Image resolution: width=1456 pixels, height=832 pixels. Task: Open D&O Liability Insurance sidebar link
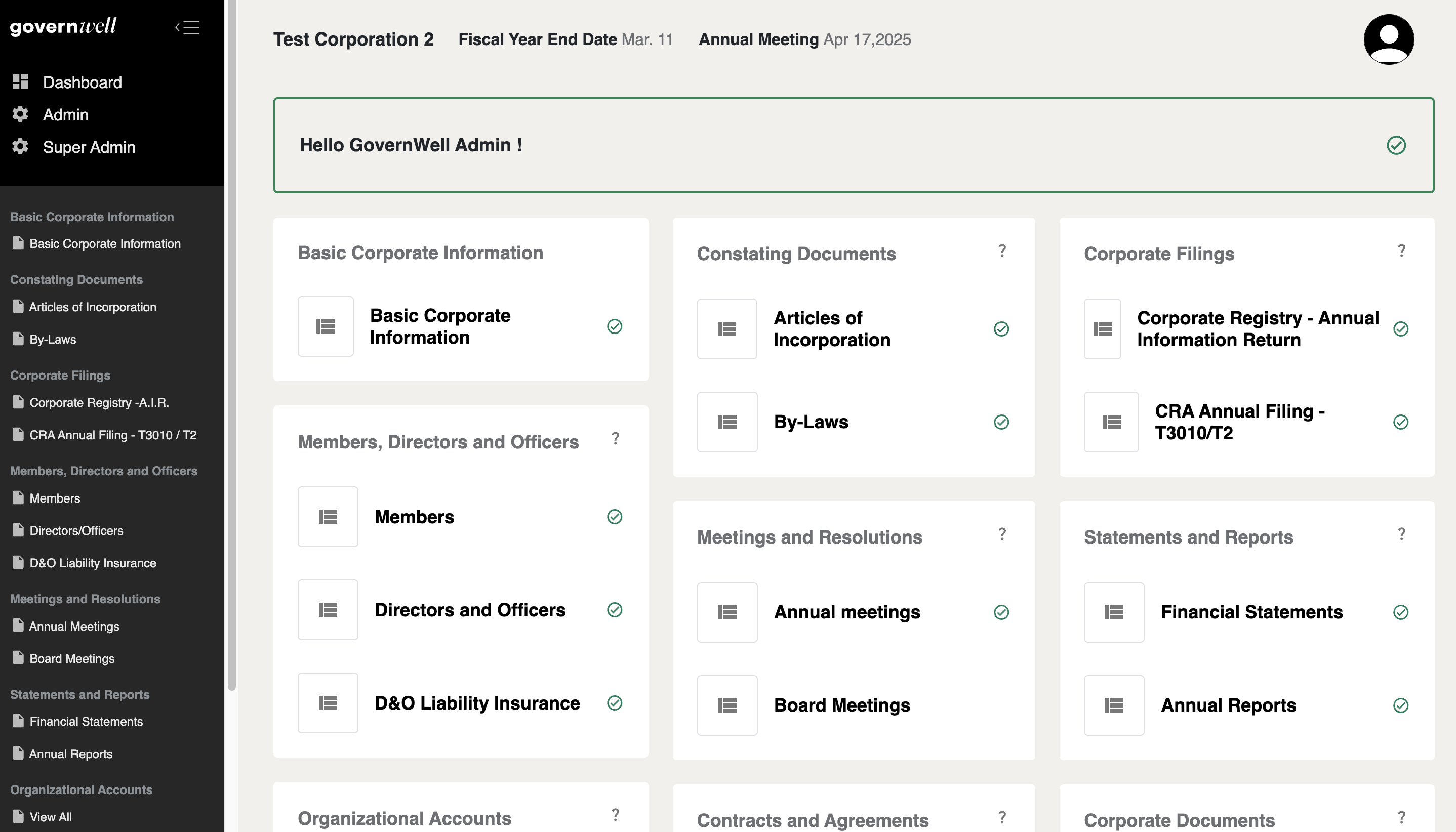pyautogui.click(x=93, y=563)
